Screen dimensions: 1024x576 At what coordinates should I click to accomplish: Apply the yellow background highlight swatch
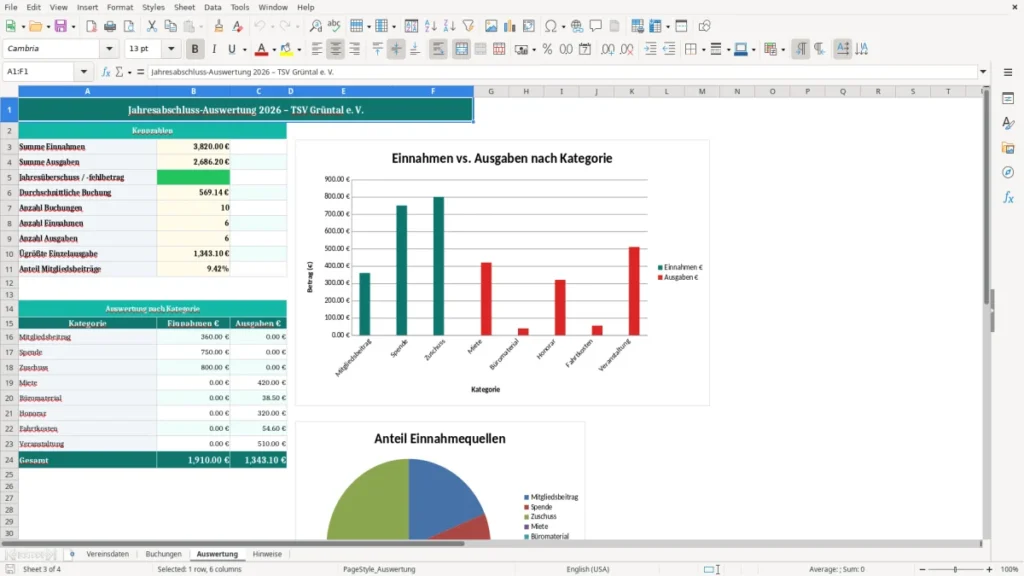[x=286, y=49]
